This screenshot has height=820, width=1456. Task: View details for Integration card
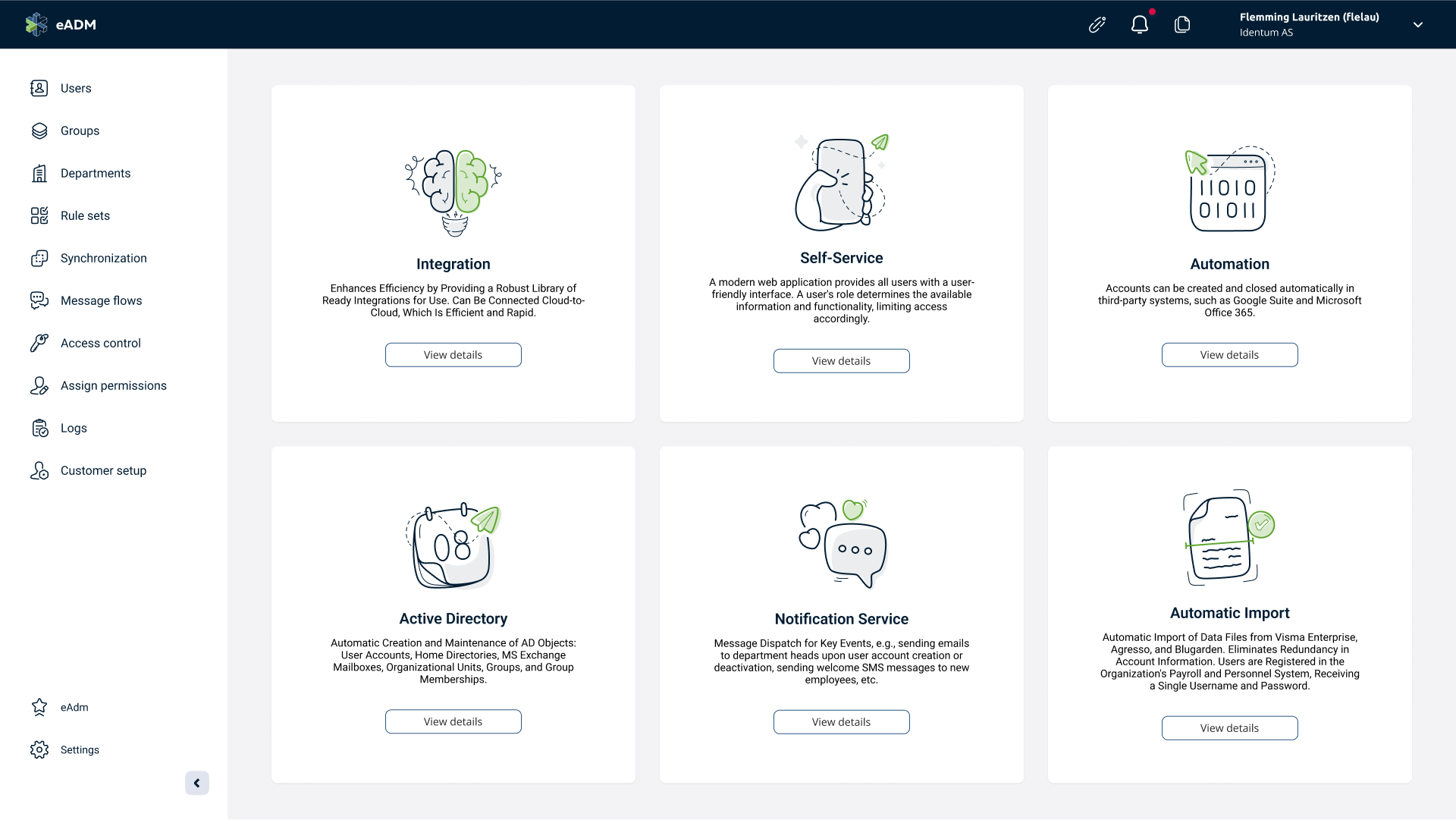coord(453,355)
